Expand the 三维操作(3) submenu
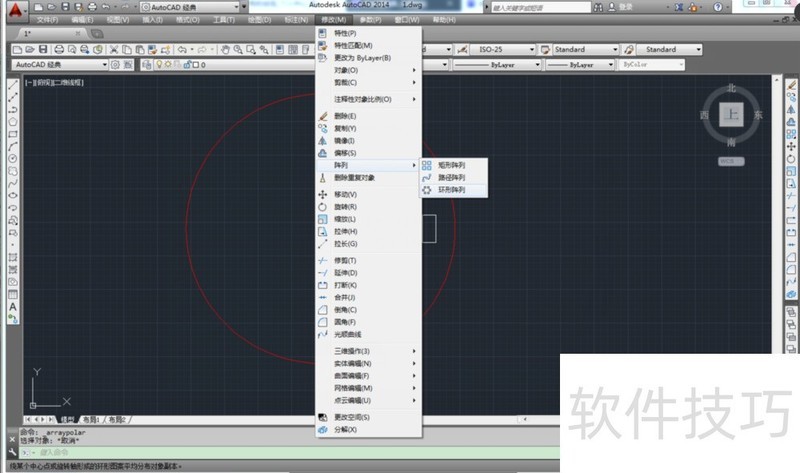 pyautogui.click(x=368, y=351)
